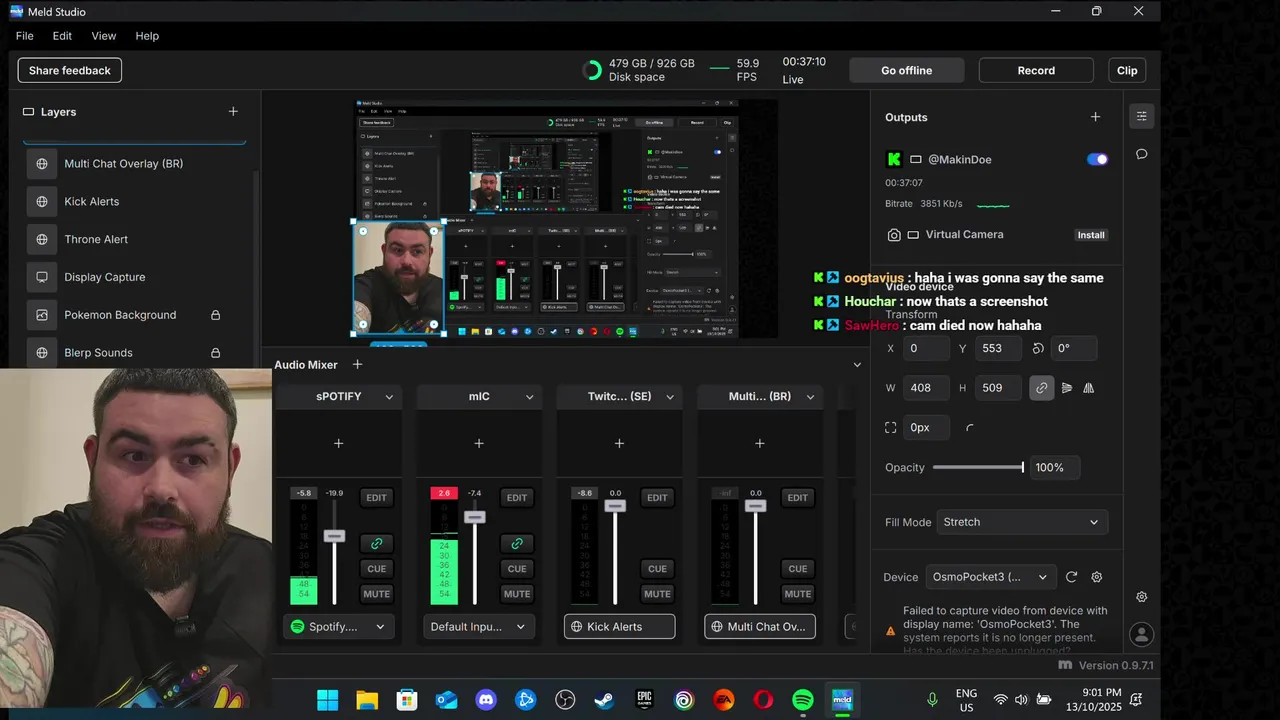Click the mIC volume fader
This screenshot has width=1280, height=720.
point(474,517)
